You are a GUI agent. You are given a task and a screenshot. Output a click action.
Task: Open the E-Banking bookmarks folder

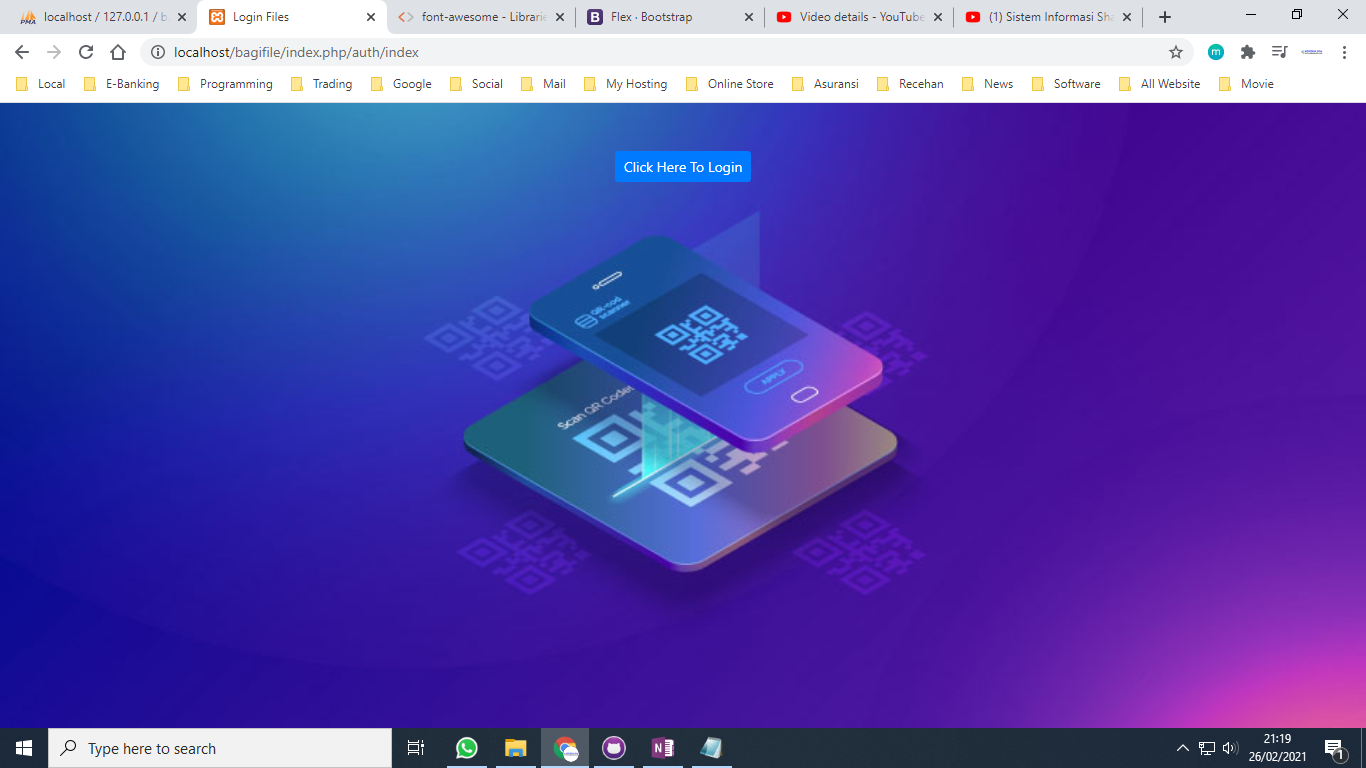pyautogui.click(x=122, y=84)
